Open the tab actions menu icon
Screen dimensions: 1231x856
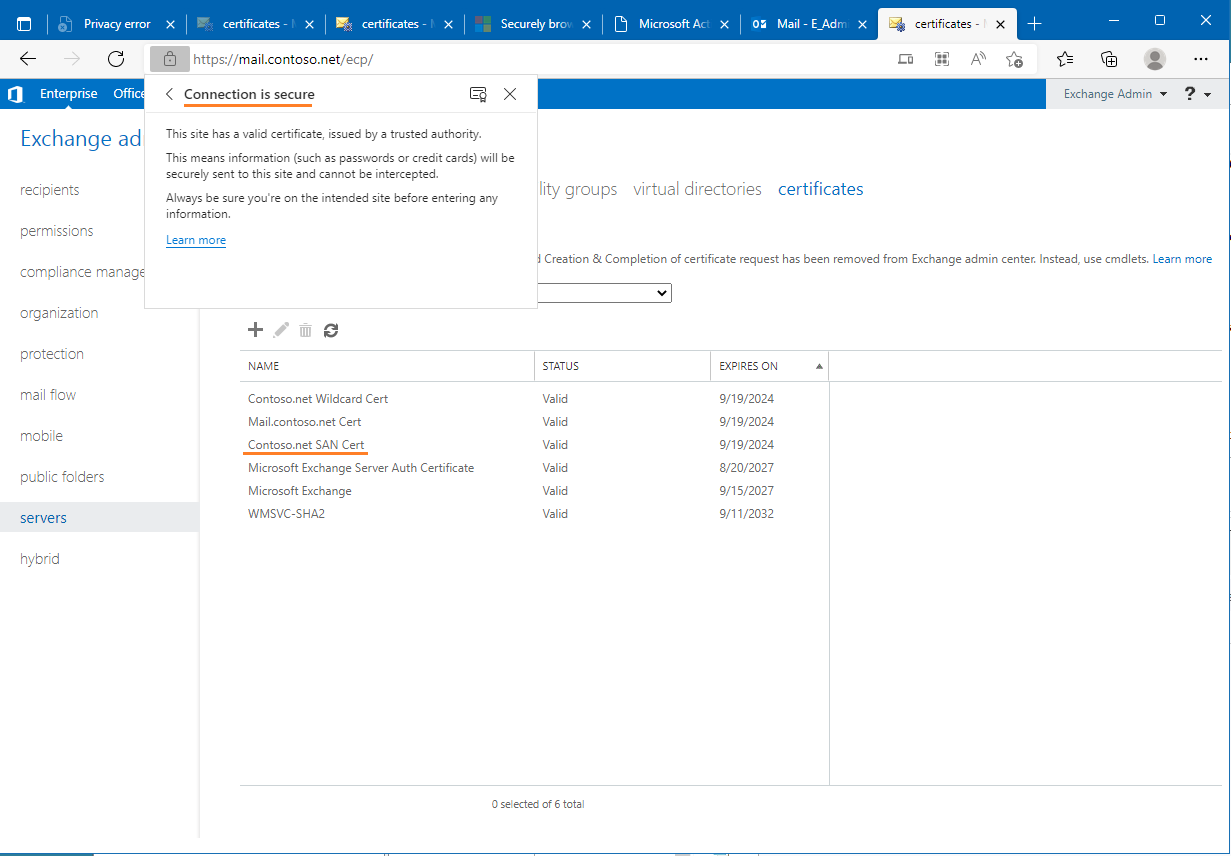coord(24,23)
